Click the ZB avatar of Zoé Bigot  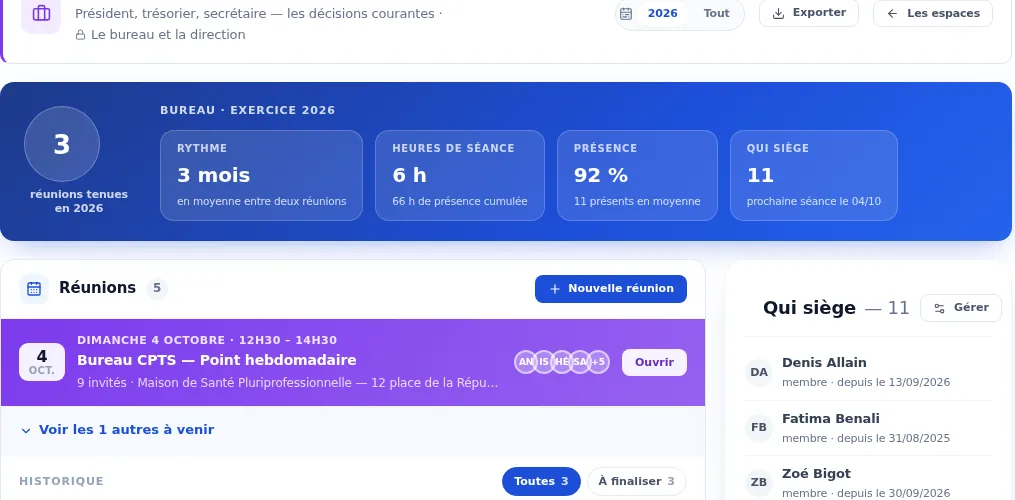[759, 483]
